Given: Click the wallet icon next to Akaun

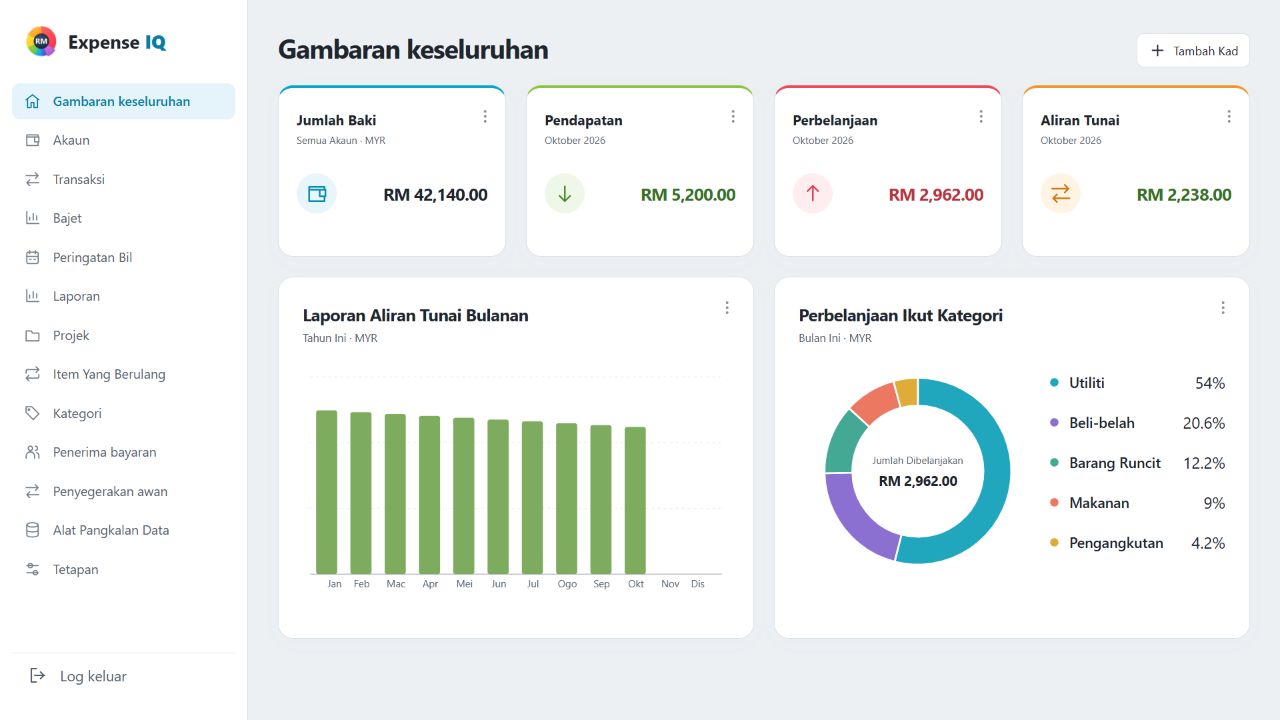Looking at the screenshot, I should click(x=33, y=140).
